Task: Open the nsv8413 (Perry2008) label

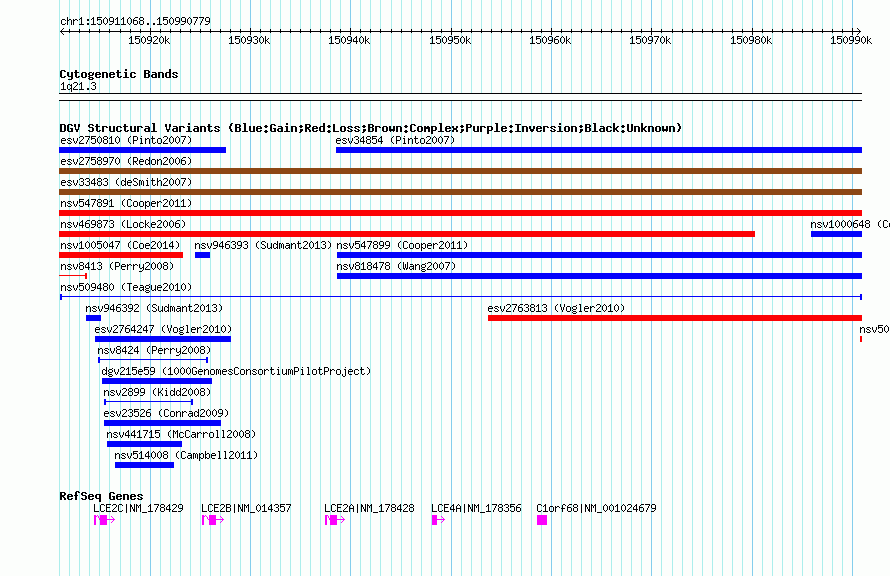Action: [x=117, y=266]
